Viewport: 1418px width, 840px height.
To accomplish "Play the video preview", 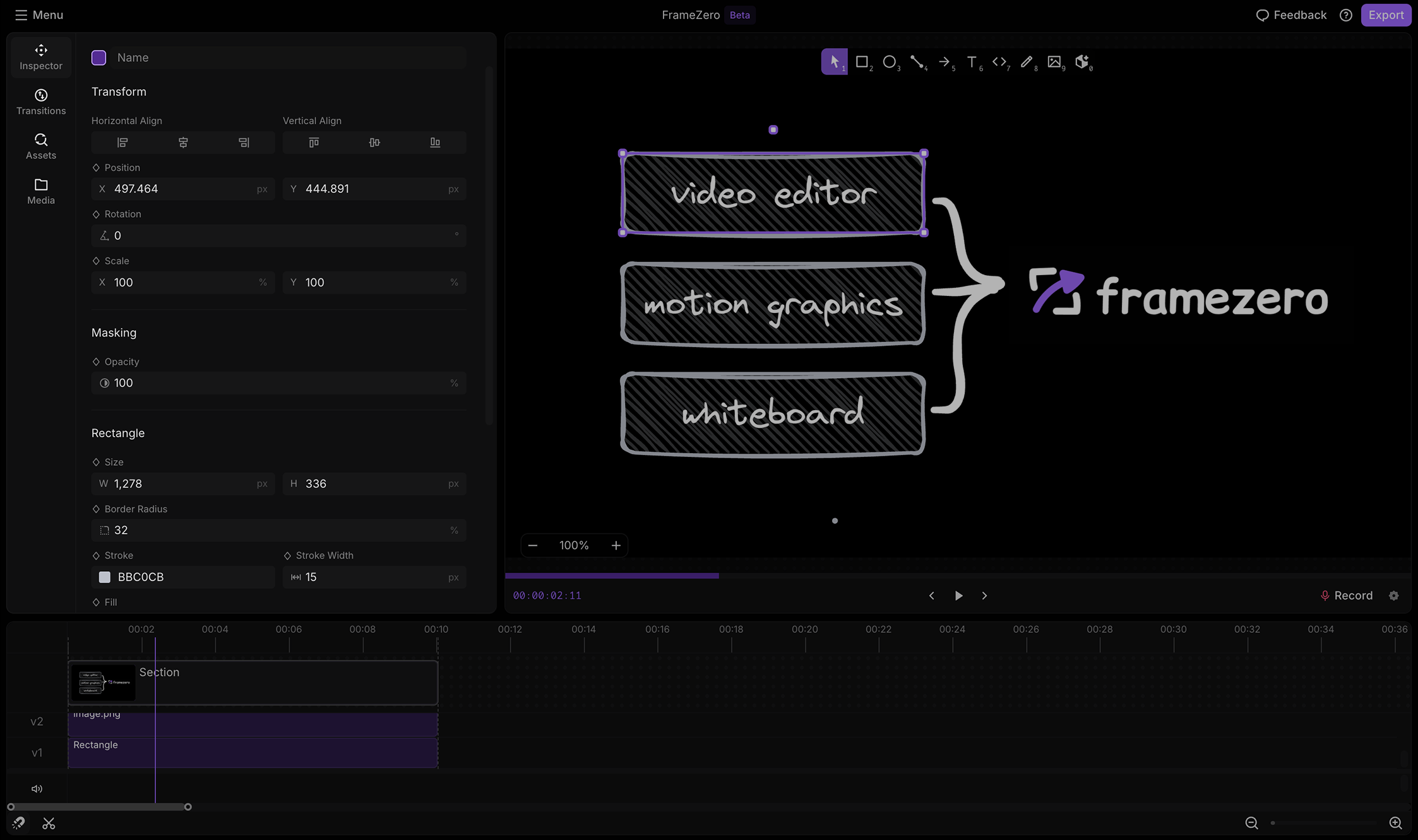I will pos(958,595).
